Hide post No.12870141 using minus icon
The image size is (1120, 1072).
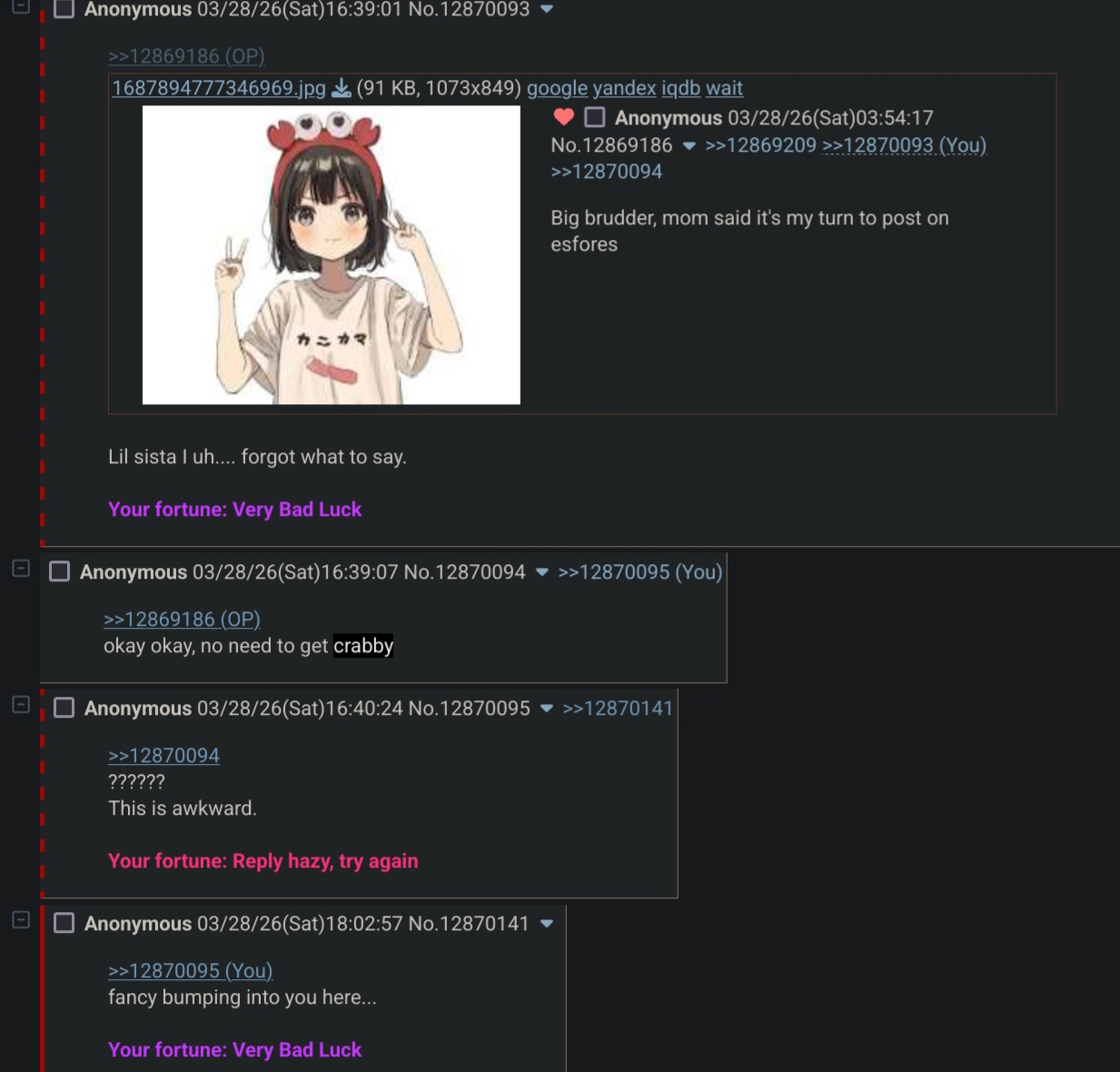point(21,920)
